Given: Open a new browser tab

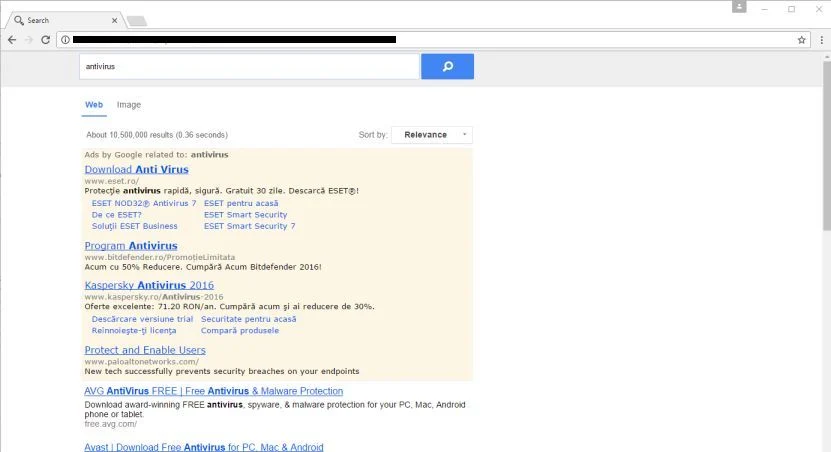Looking at the screenshot, I should [137, 21].
